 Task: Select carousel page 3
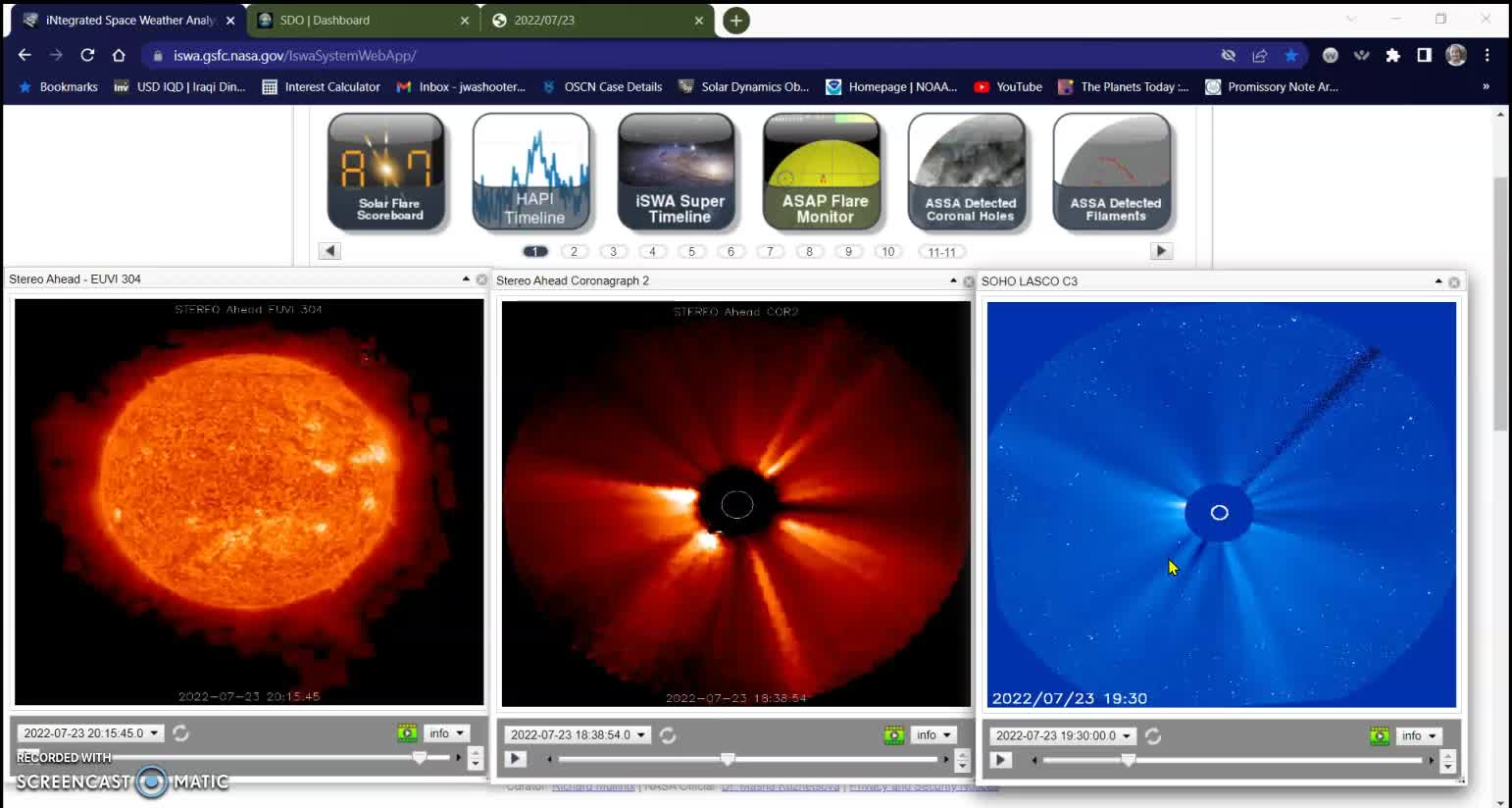(x=614, y=252)
